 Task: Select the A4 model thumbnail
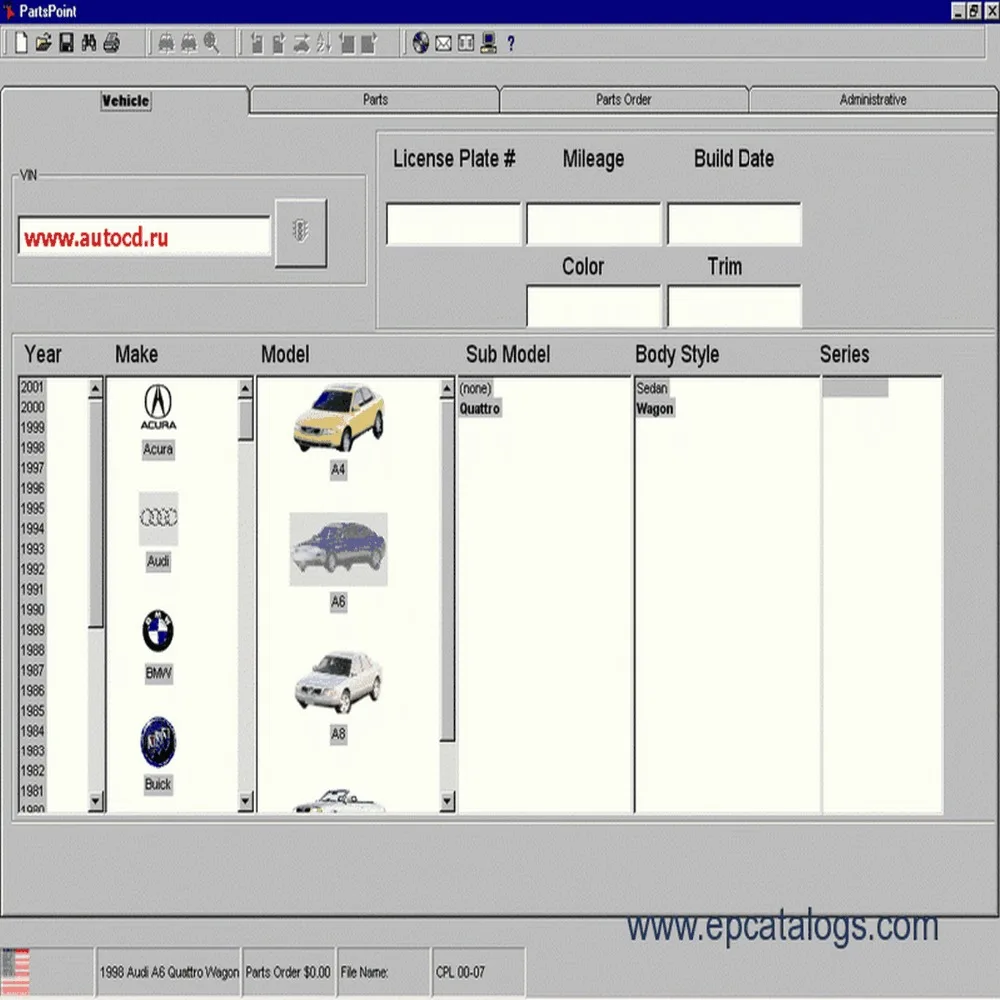(x=339, y=418)
